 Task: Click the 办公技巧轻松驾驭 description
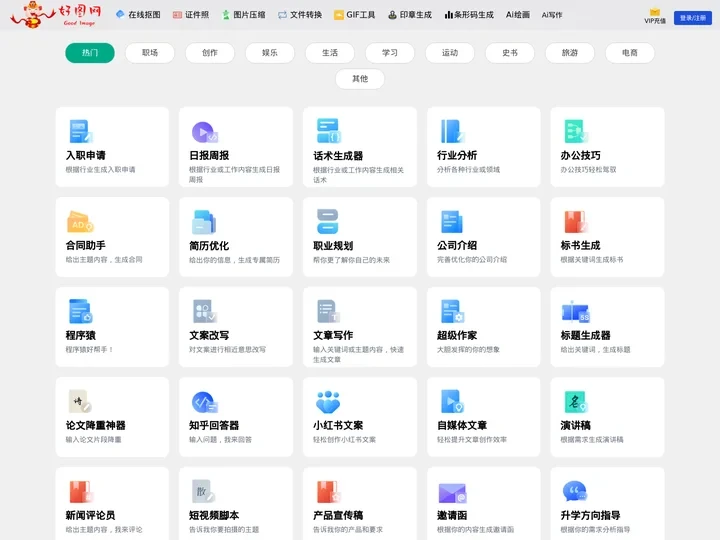[x=588, y=169]
